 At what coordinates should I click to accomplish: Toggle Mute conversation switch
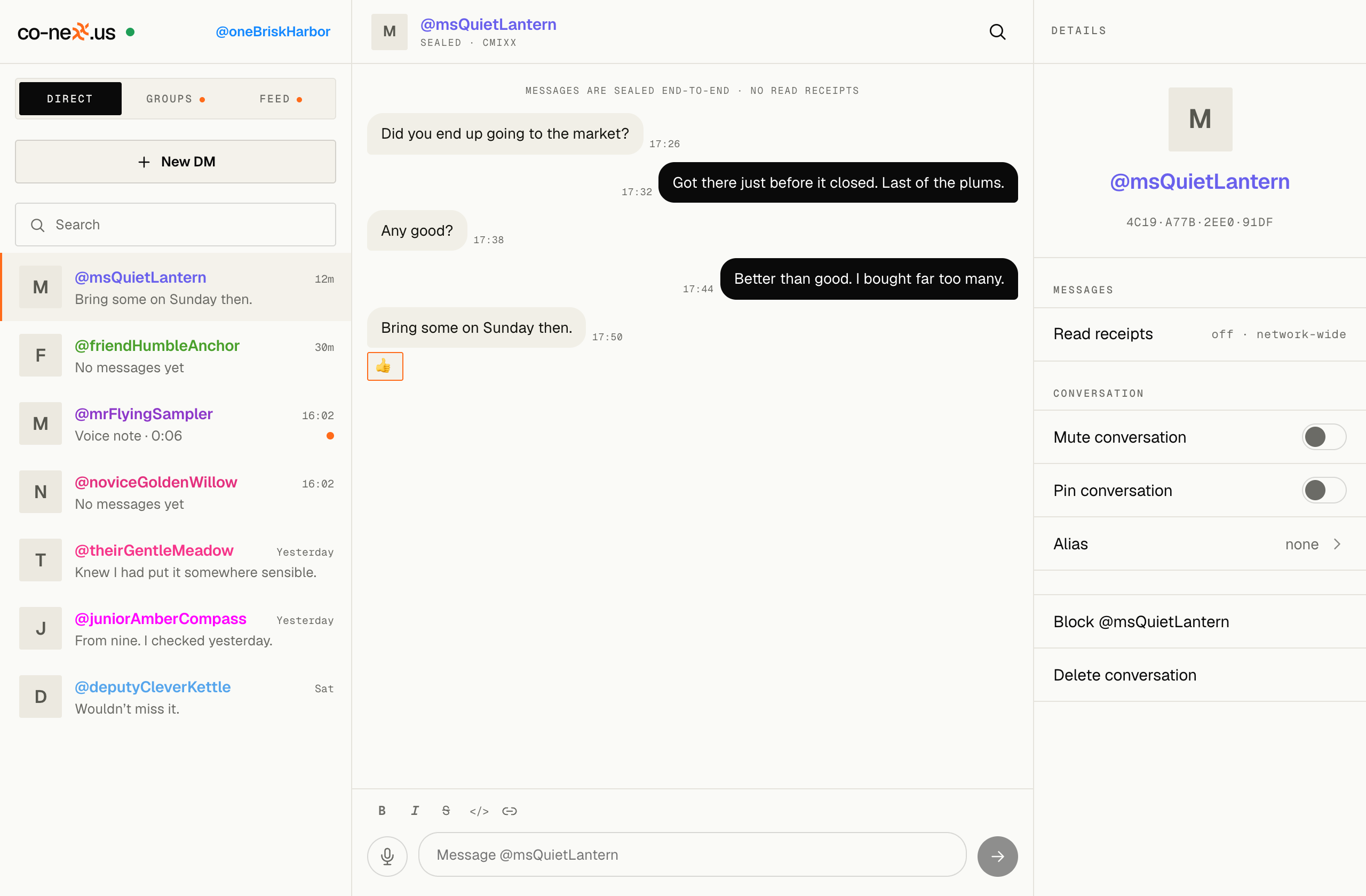pos(1323,436)
